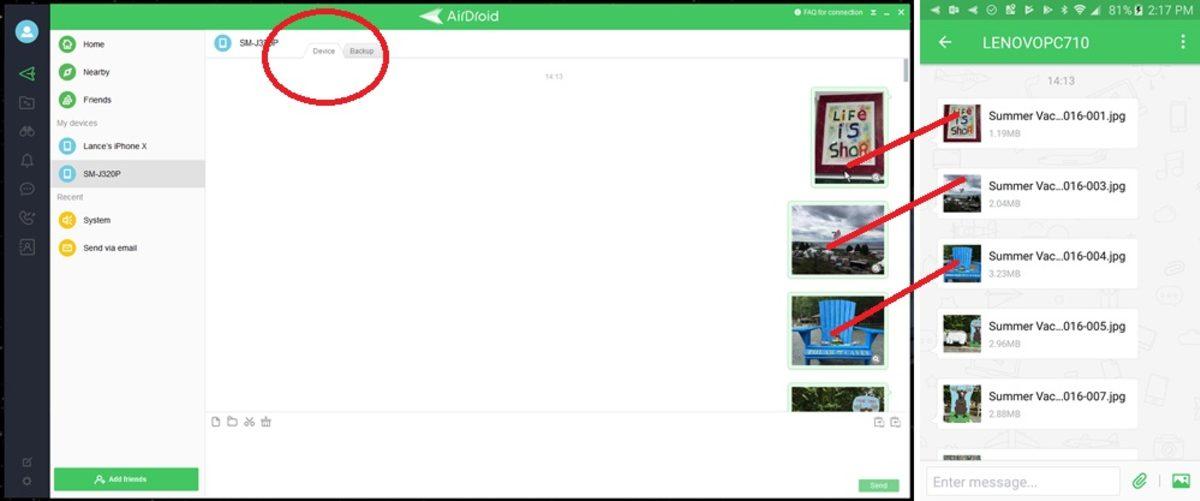Open the Life is Short image thumbnail in chat
The image size is (1200, 501).
[x=849, y=137]
